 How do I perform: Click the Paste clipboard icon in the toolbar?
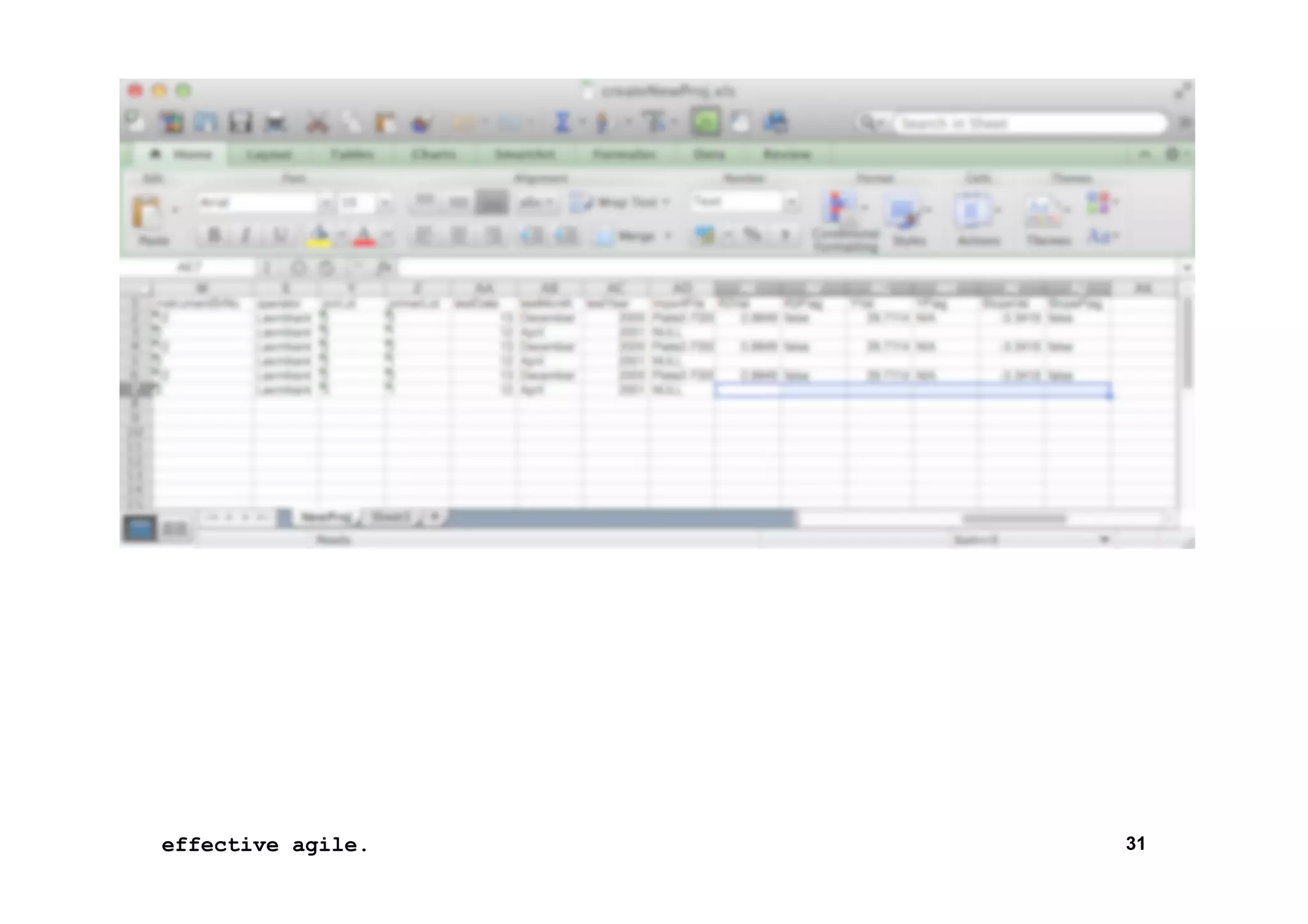(386, 122)
